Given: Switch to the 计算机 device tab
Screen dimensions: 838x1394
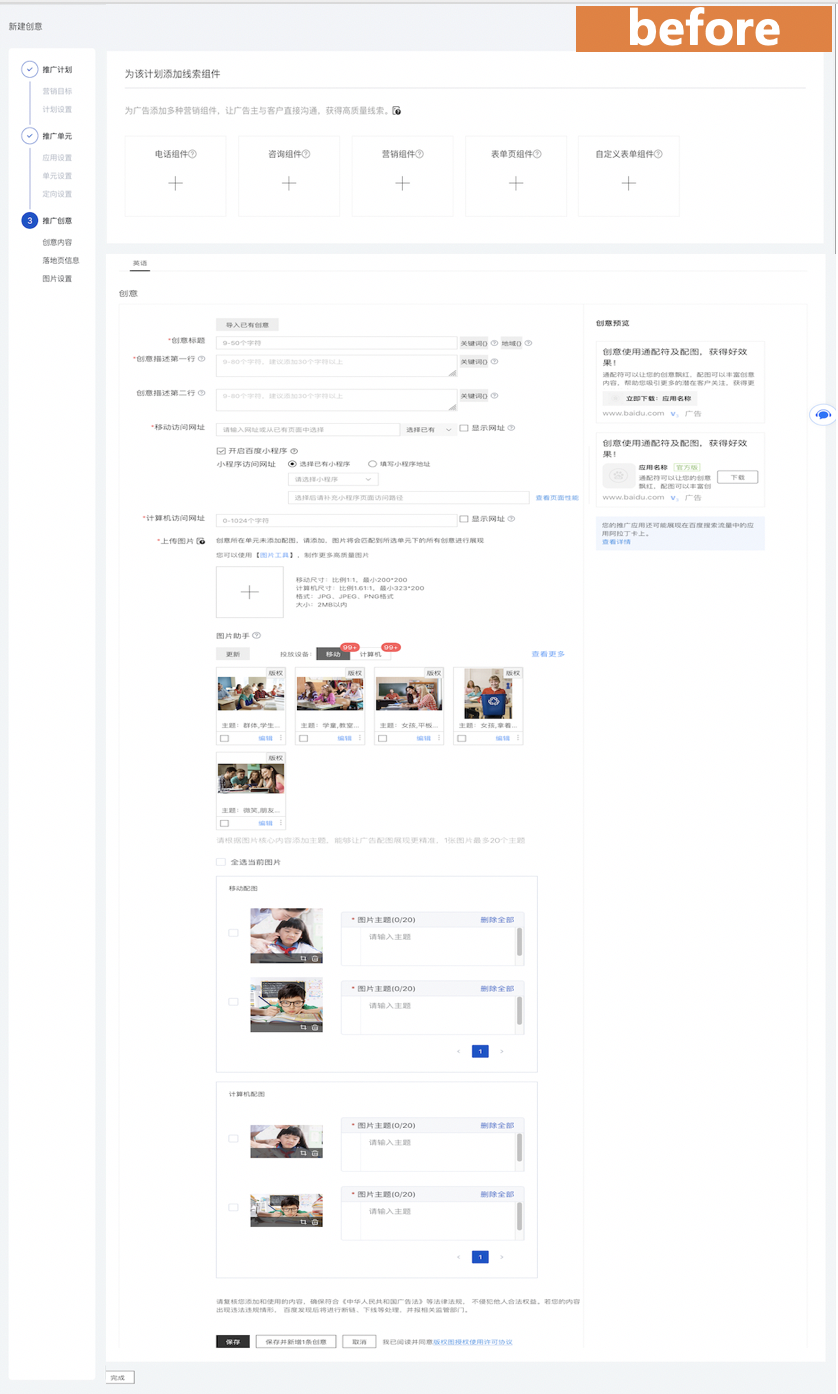Looking at the screenshot, I should coord(371,654).
